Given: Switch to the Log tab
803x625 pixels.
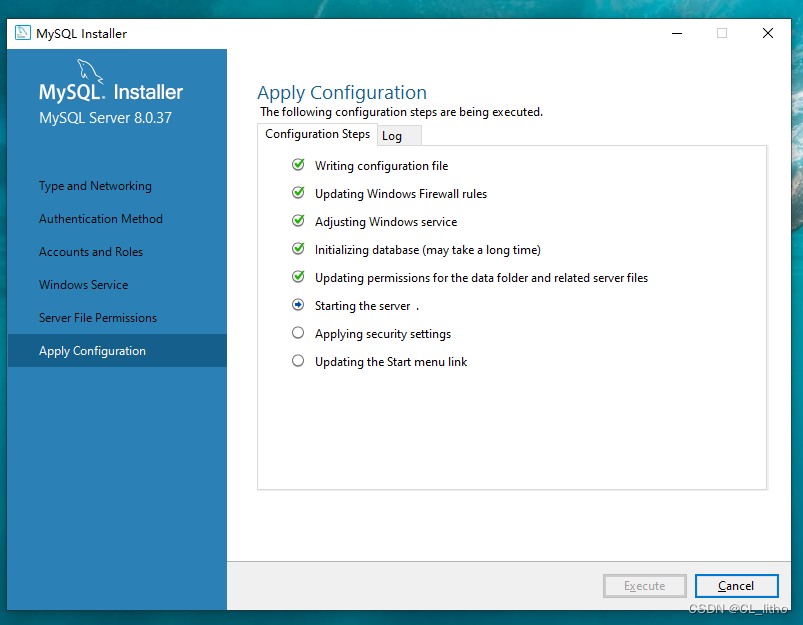Looking at the screenshot, I should pyautogui.click(x=399, y=136).
